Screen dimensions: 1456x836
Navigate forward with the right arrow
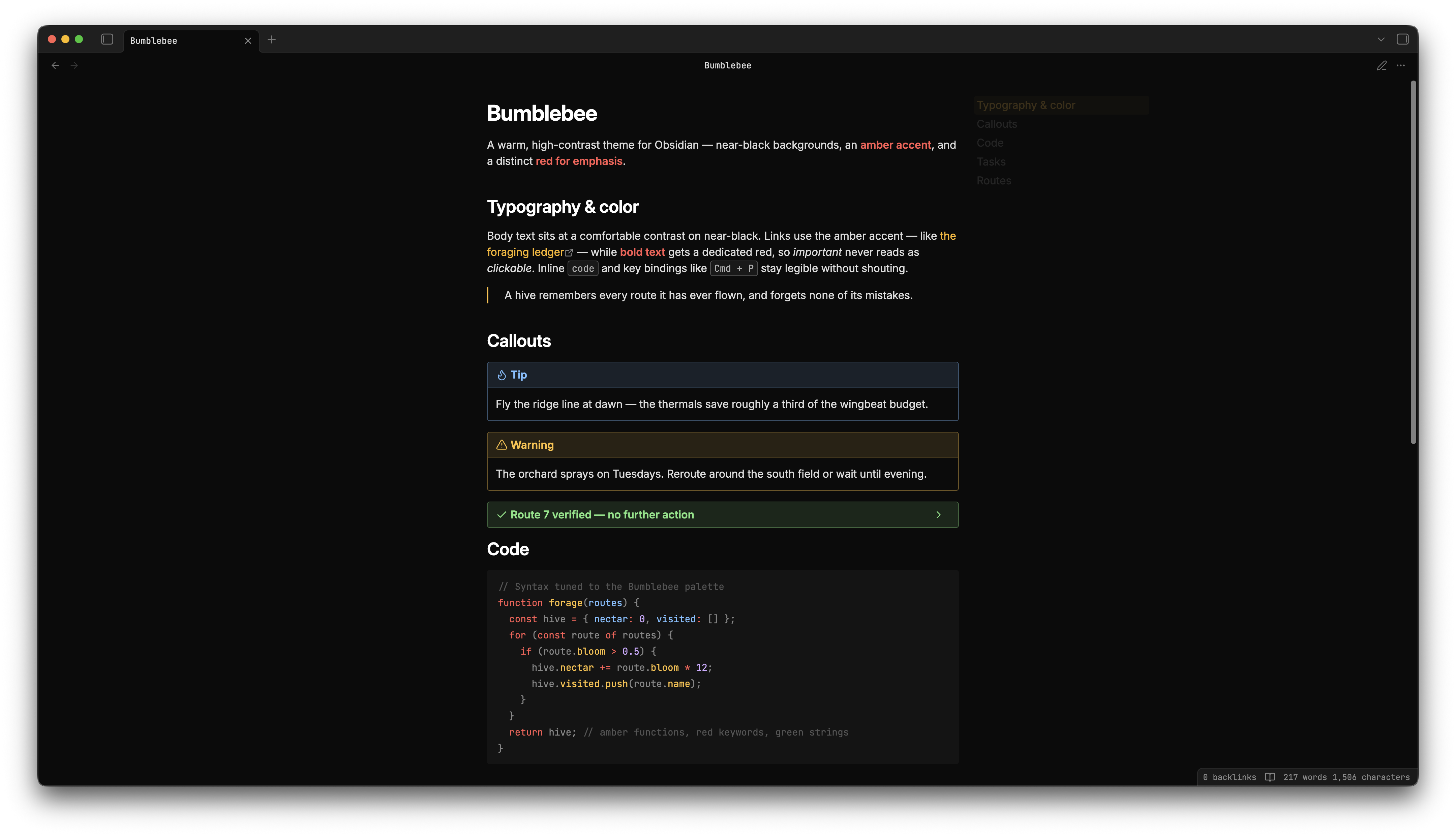point(74,65)
